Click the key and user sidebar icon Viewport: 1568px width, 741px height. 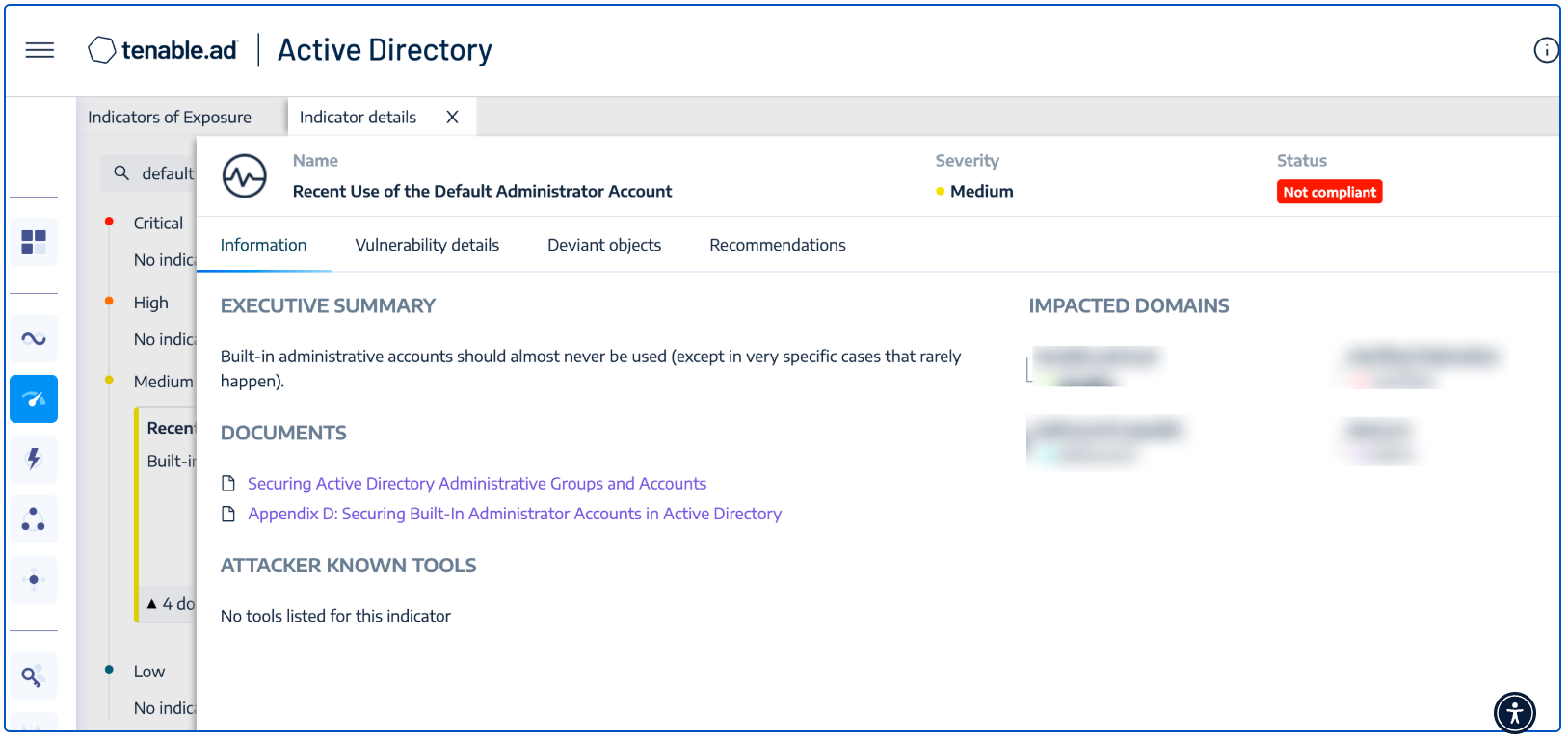click(34, 676)
